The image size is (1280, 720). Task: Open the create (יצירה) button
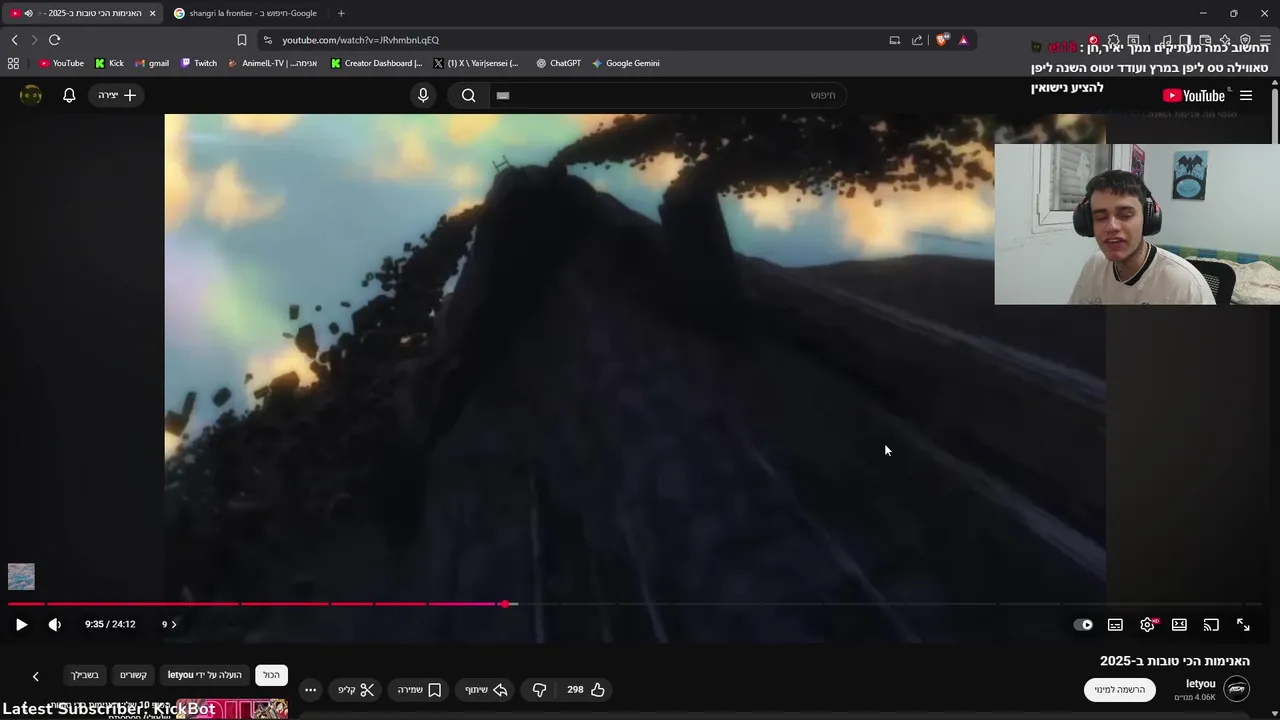117,95
